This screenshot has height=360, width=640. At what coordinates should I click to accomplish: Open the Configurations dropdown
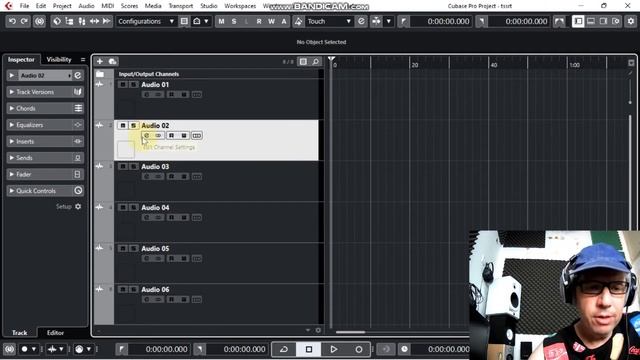coord(146,21)
